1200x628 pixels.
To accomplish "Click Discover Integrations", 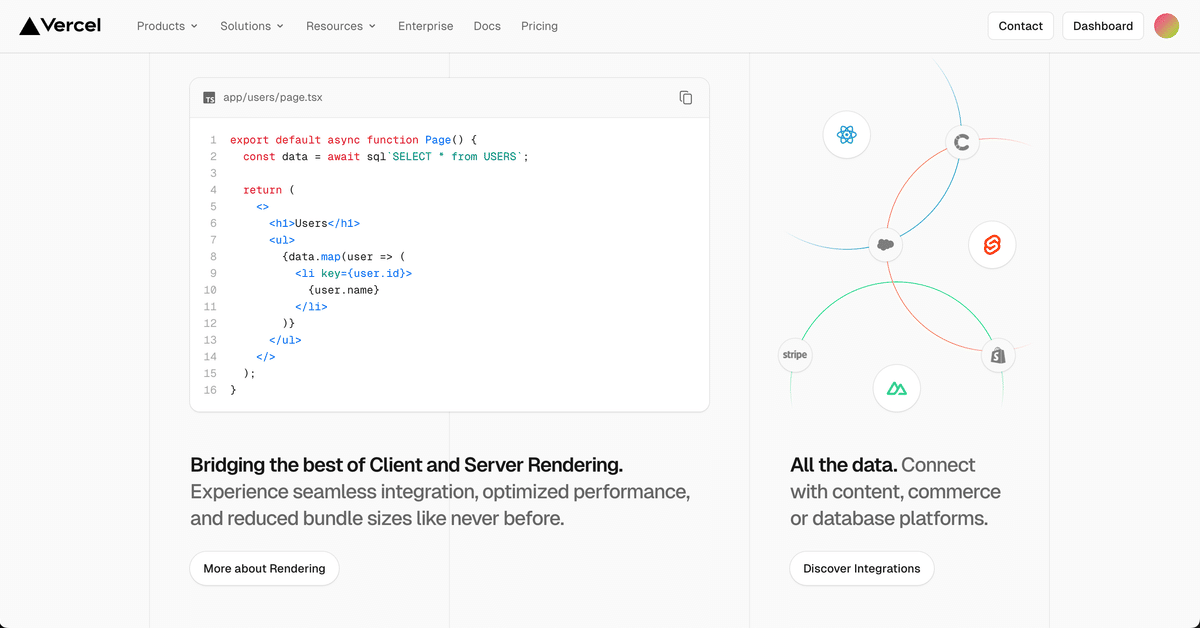I will pyautogui.click(x=861, y=568).
